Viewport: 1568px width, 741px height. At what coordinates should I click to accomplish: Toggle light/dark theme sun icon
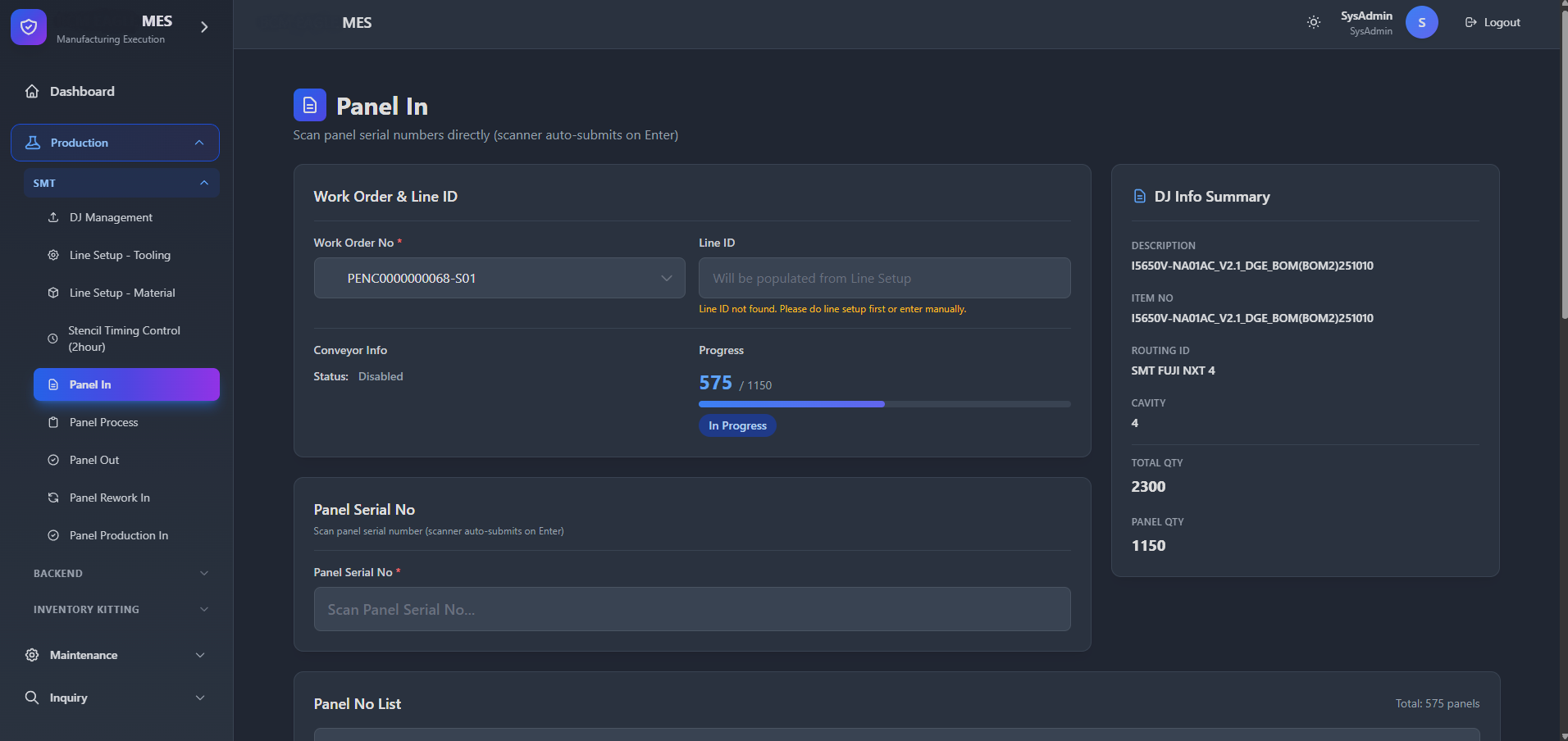[x=1314, y=22]
